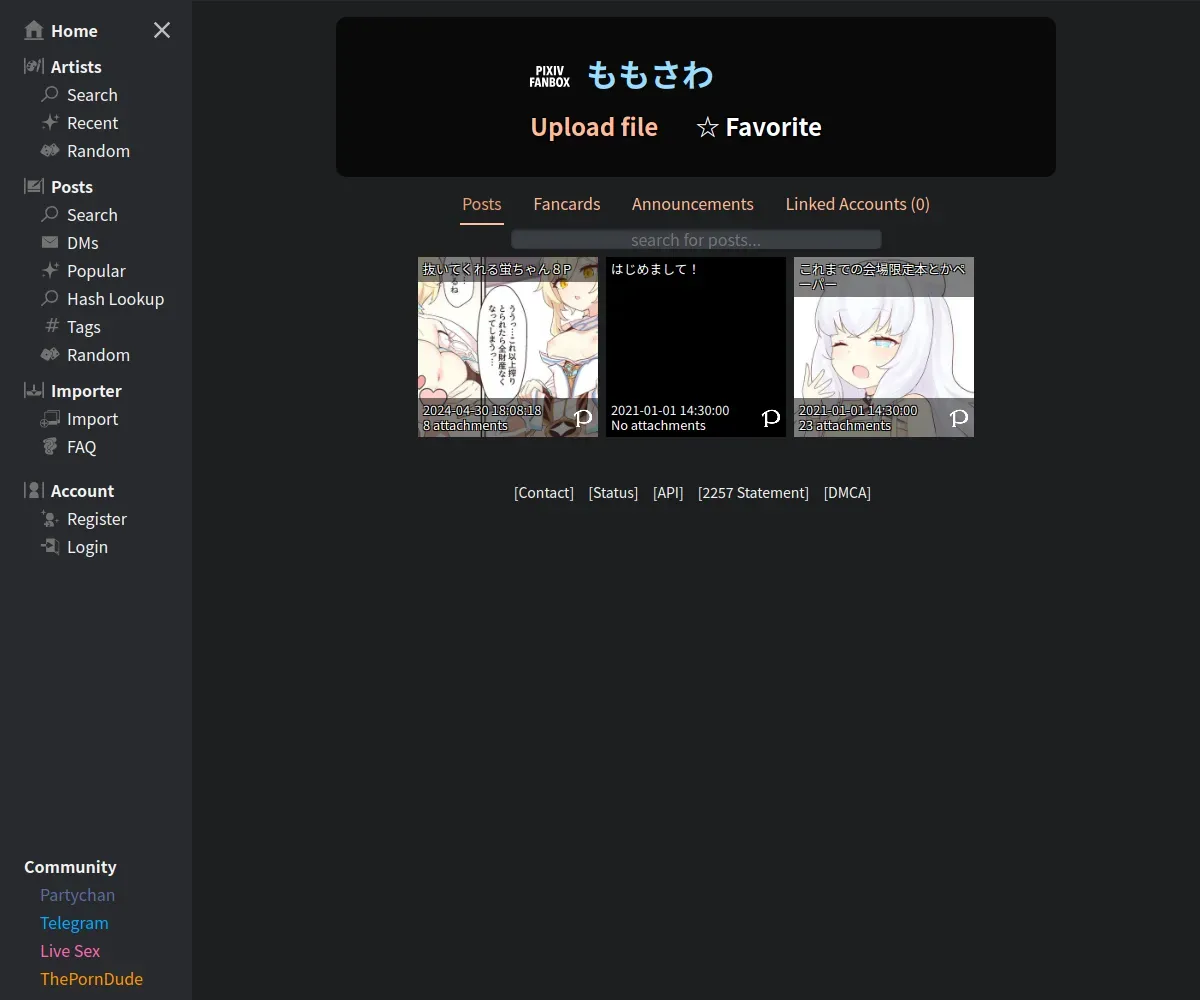Open Posts Search in sidebar
The image size is (1200, 1000).
(92, 215)
